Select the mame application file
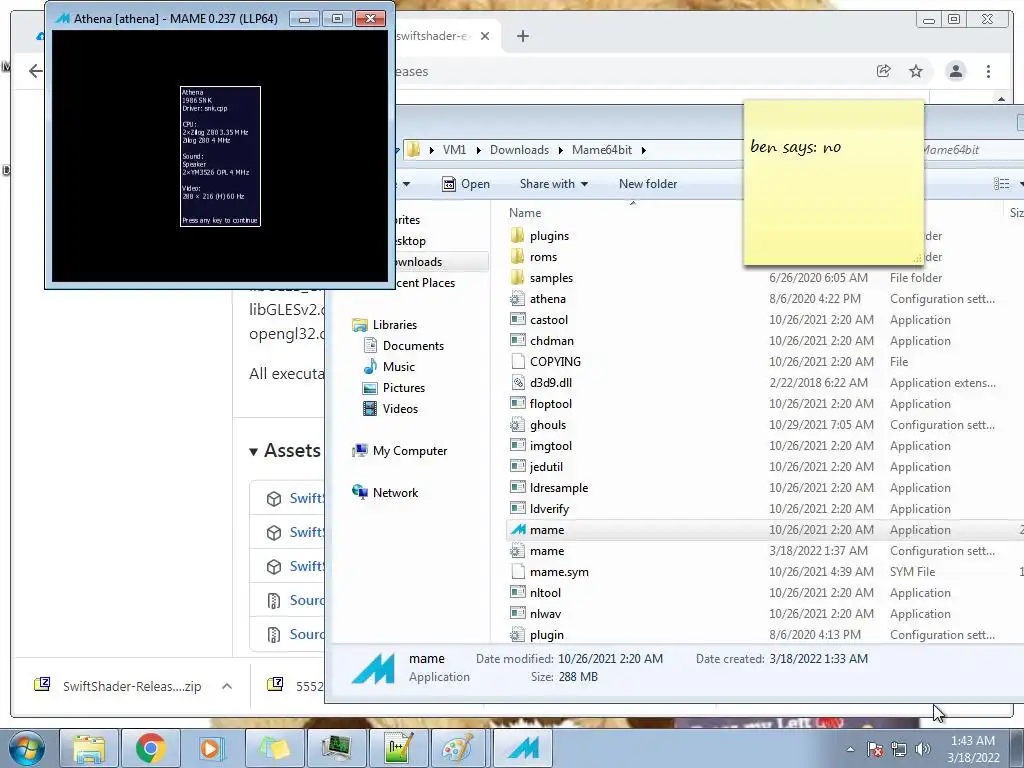1024x768 pixels. (x=547, y=530)
